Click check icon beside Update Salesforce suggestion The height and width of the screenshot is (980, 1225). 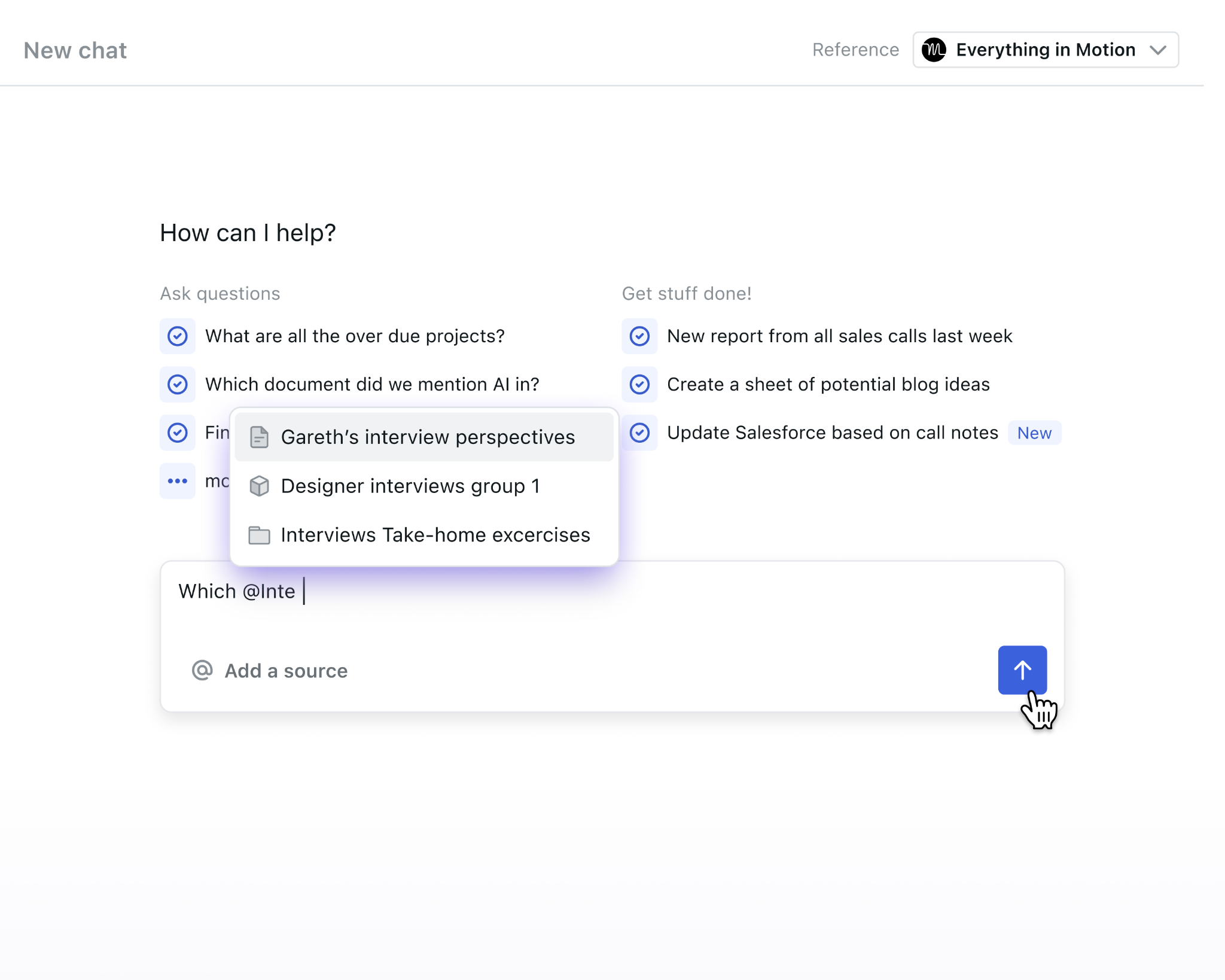point(639,433)
